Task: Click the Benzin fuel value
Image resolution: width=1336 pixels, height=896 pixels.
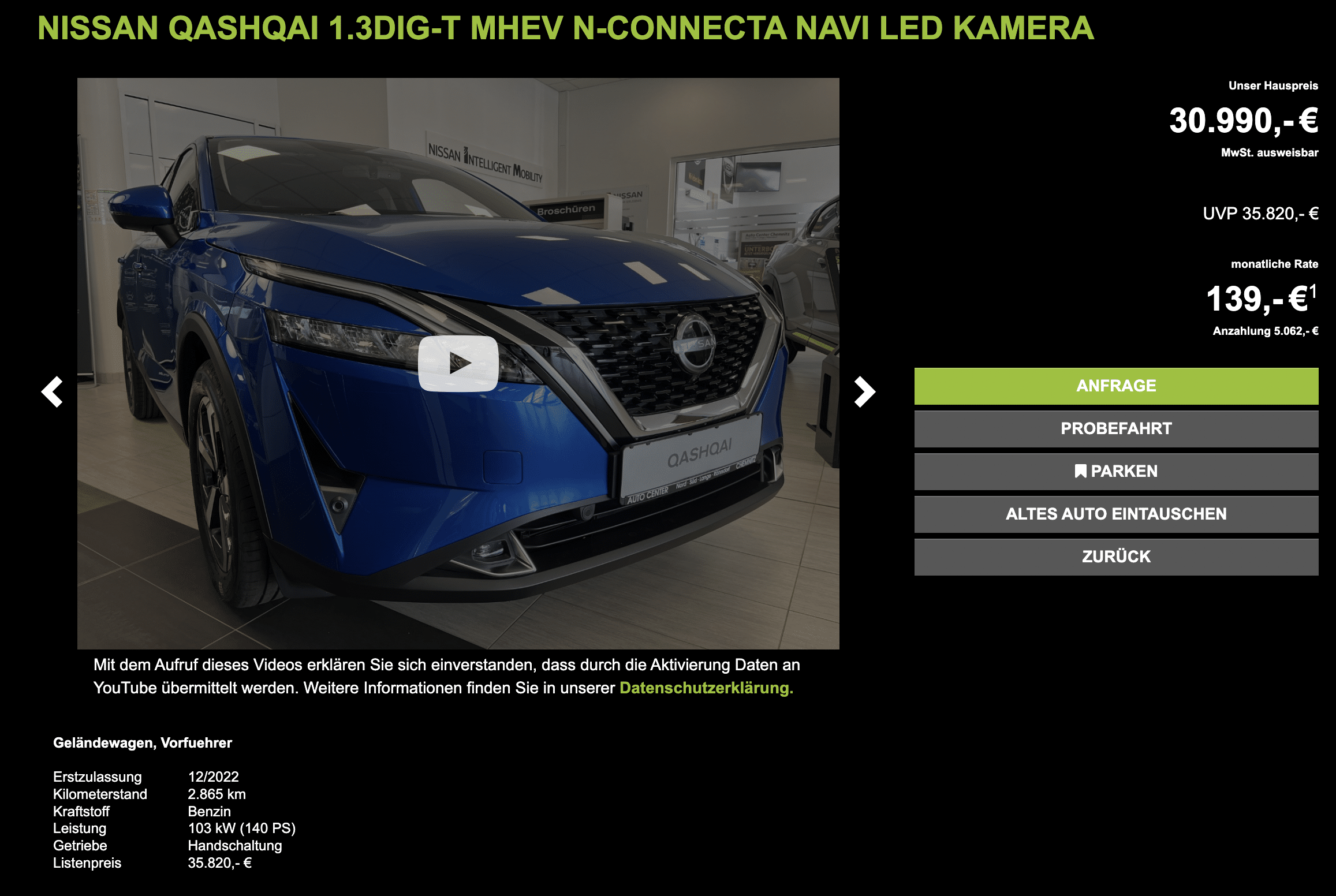Action: 209,812
